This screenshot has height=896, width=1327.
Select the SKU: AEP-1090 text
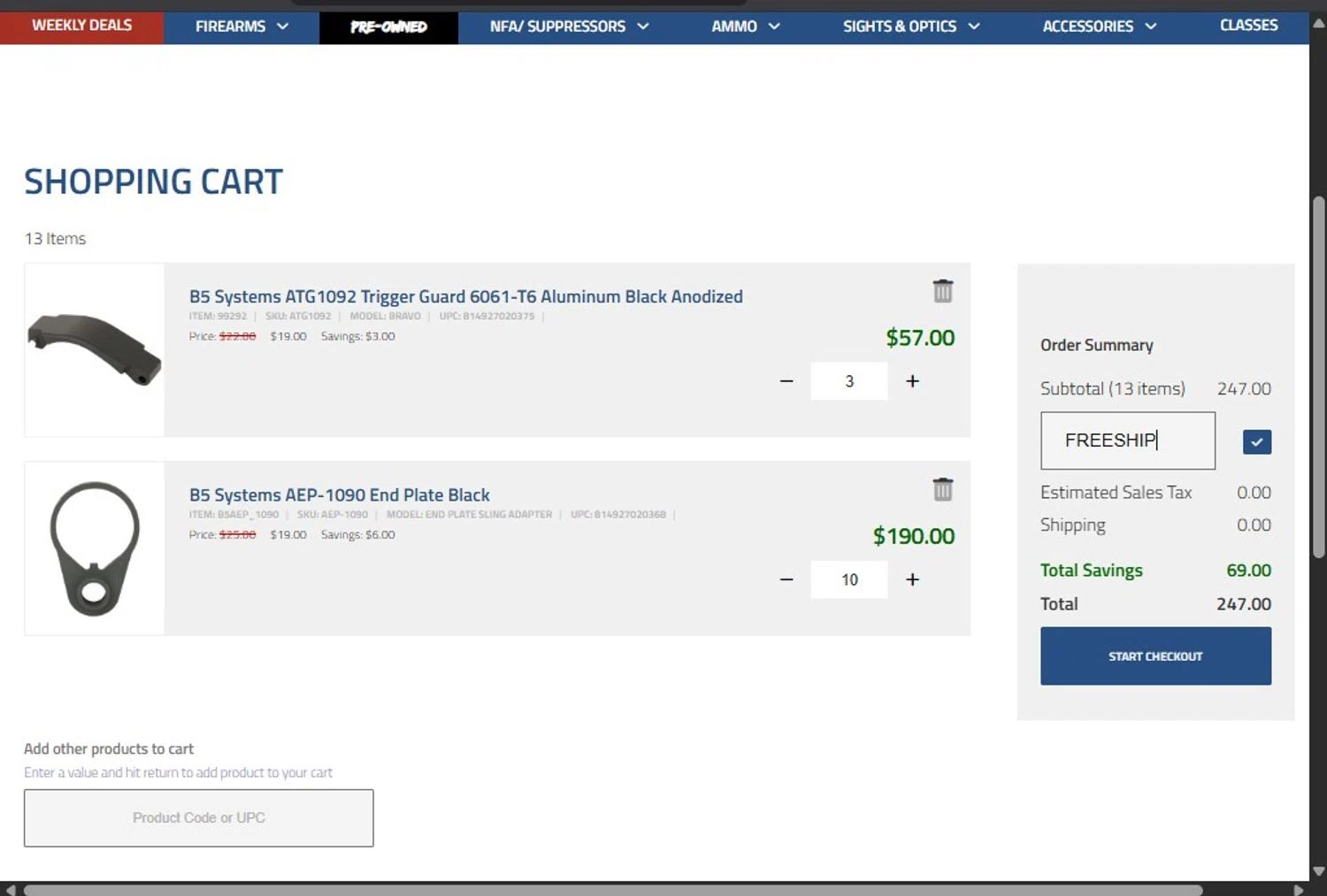[x=332, y=514]
